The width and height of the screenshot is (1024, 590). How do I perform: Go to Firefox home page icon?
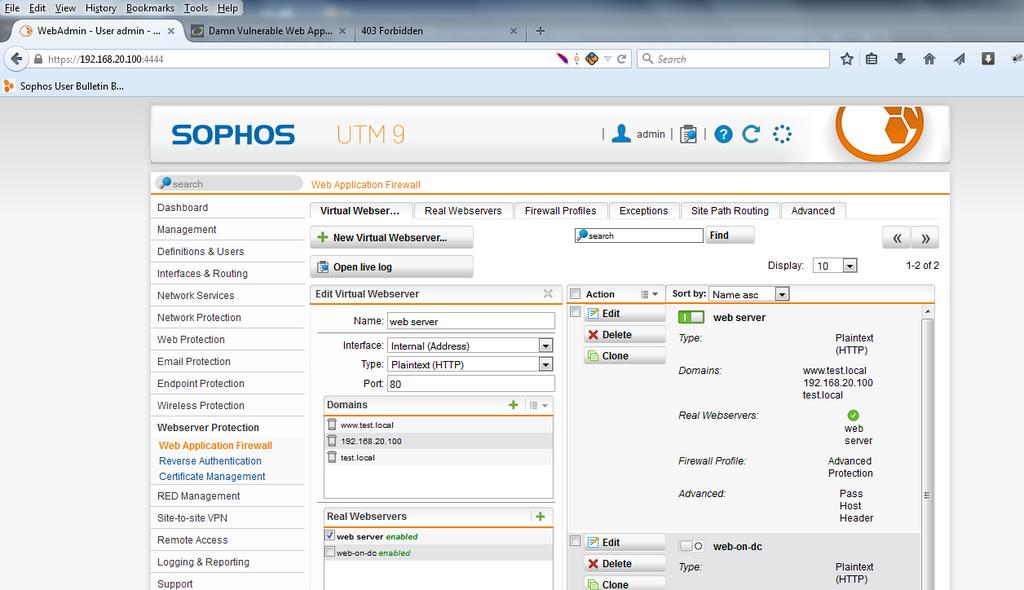[x=929, y=59]
